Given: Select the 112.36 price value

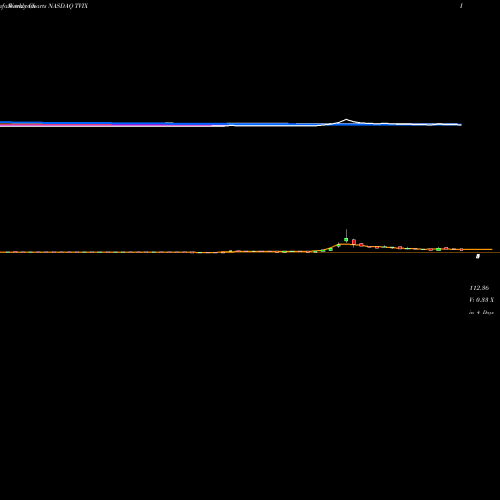Looking at the screenshot, I should click(x=479, y=288).
